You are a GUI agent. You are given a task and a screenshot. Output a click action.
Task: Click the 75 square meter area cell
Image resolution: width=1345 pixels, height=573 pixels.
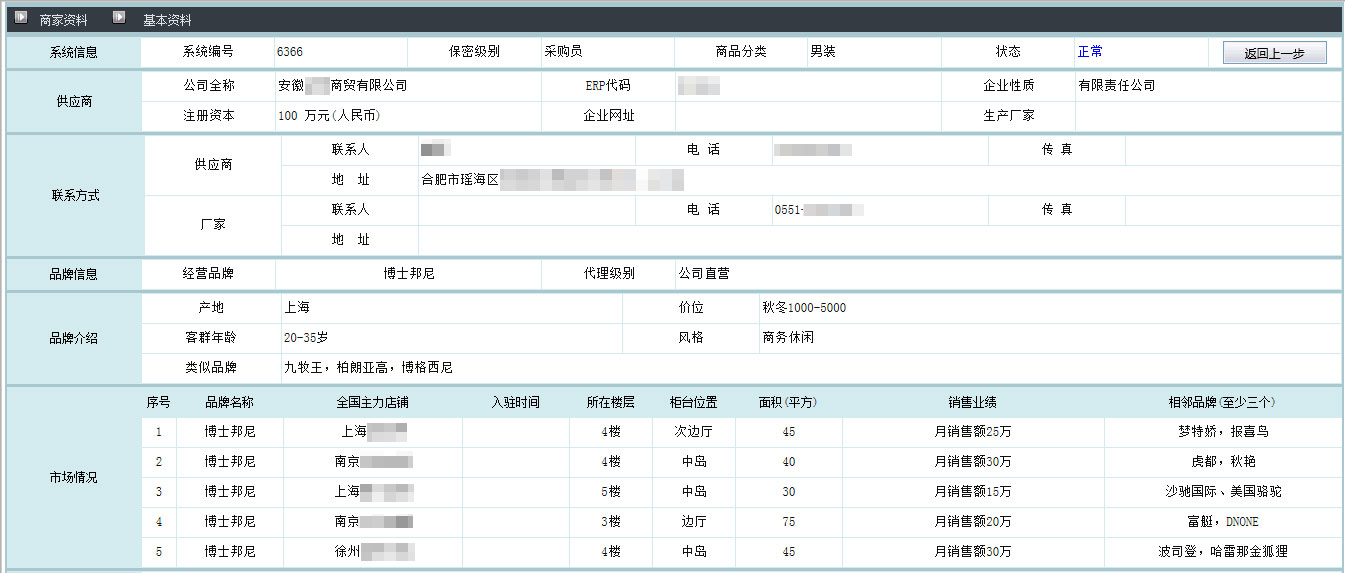coord(789,522)
